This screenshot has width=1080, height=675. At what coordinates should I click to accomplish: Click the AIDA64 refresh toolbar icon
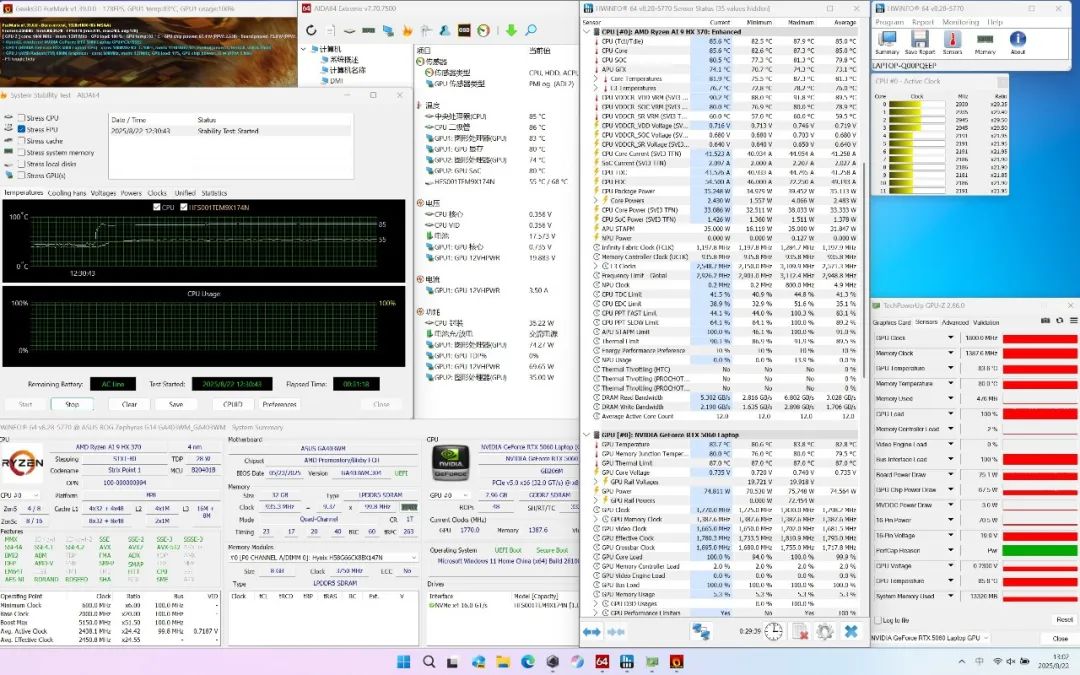[311, 30]
